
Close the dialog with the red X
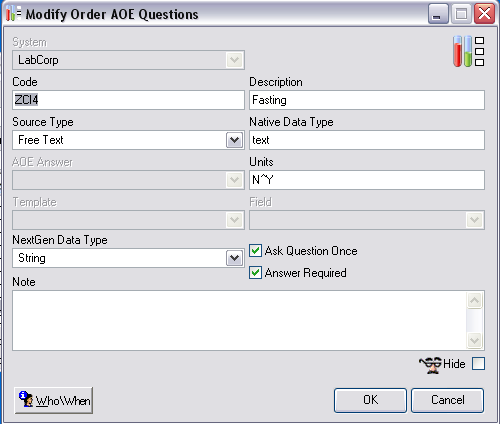point(484,14)
